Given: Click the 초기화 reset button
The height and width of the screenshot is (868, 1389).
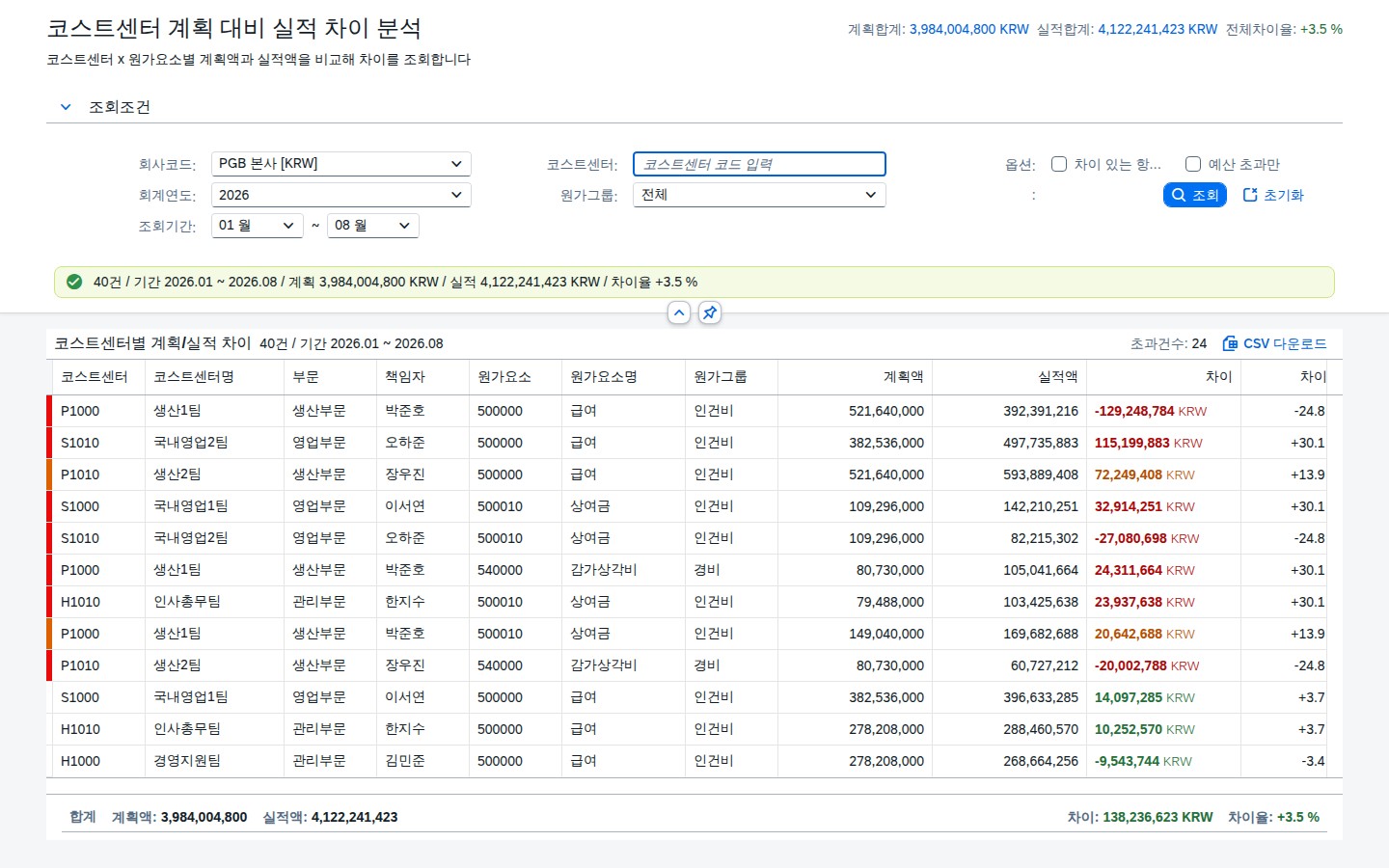Looking at the screenshot, I should (1273, 195).
